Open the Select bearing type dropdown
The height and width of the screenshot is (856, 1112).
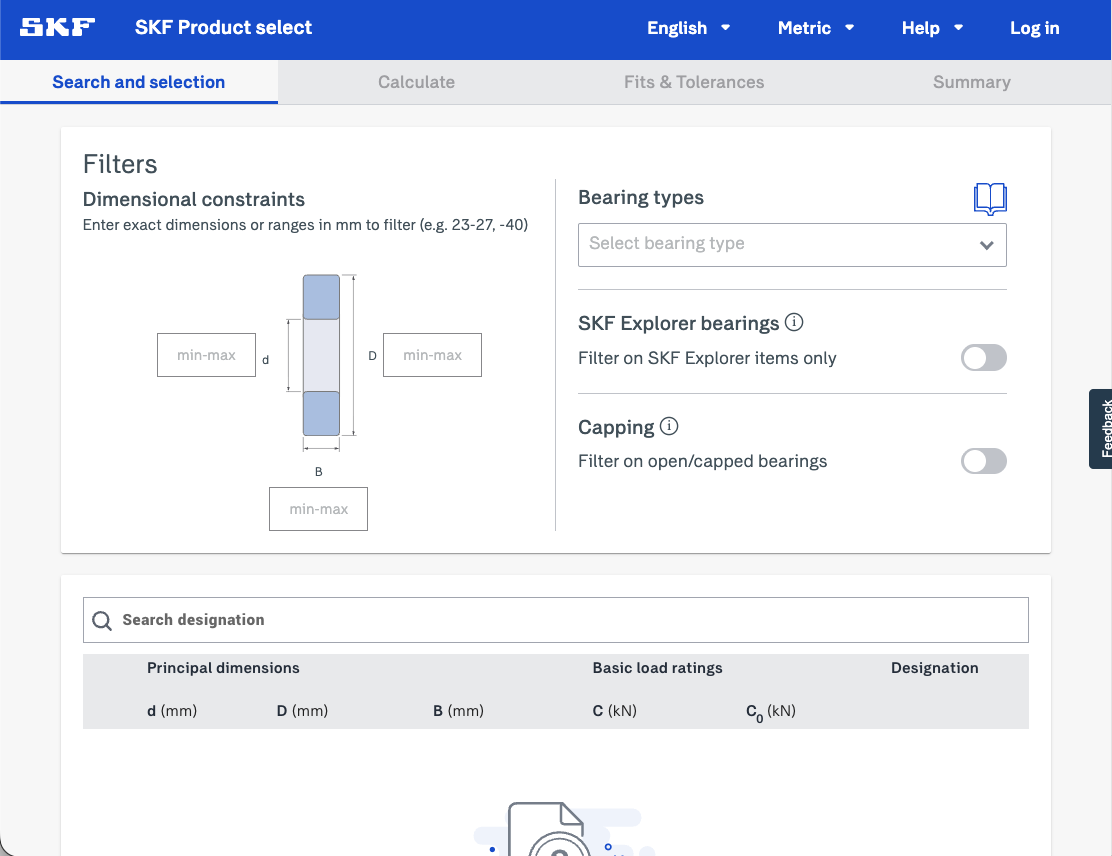coord(792,245)
